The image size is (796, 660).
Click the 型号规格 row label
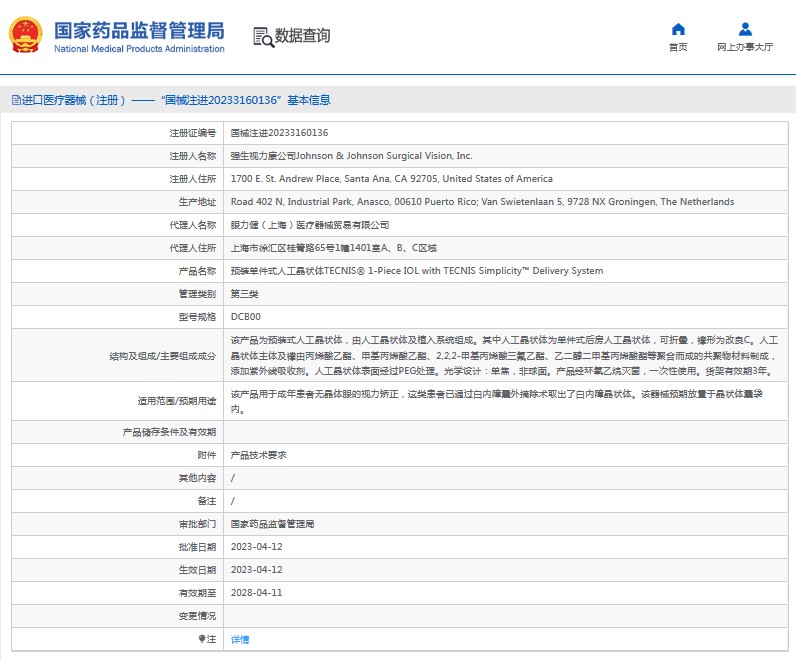pos(197,317)
